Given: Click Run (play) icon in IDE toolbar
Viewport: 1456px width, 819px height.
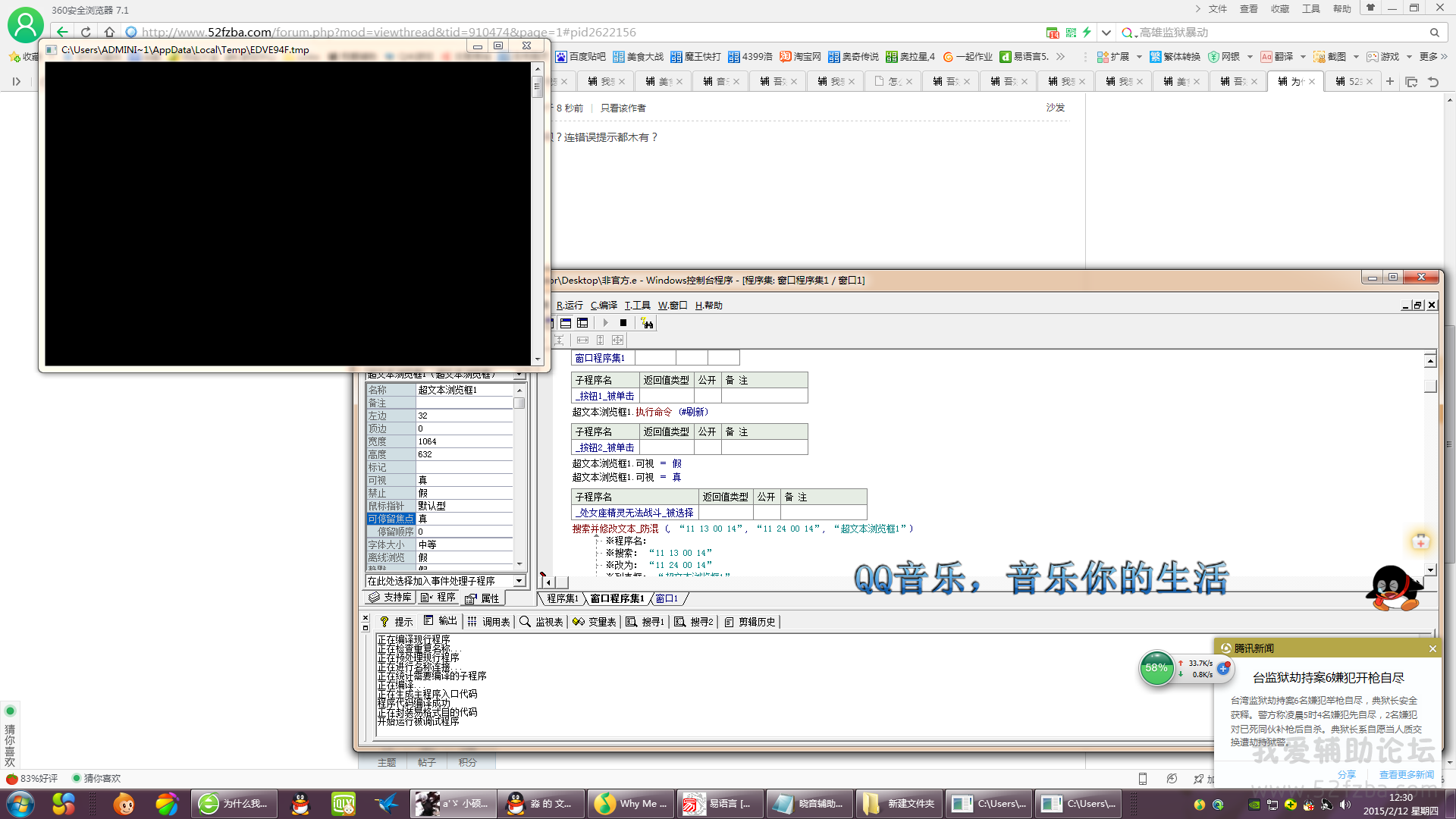Looking at the screenshot, I should tap(605, 323).
